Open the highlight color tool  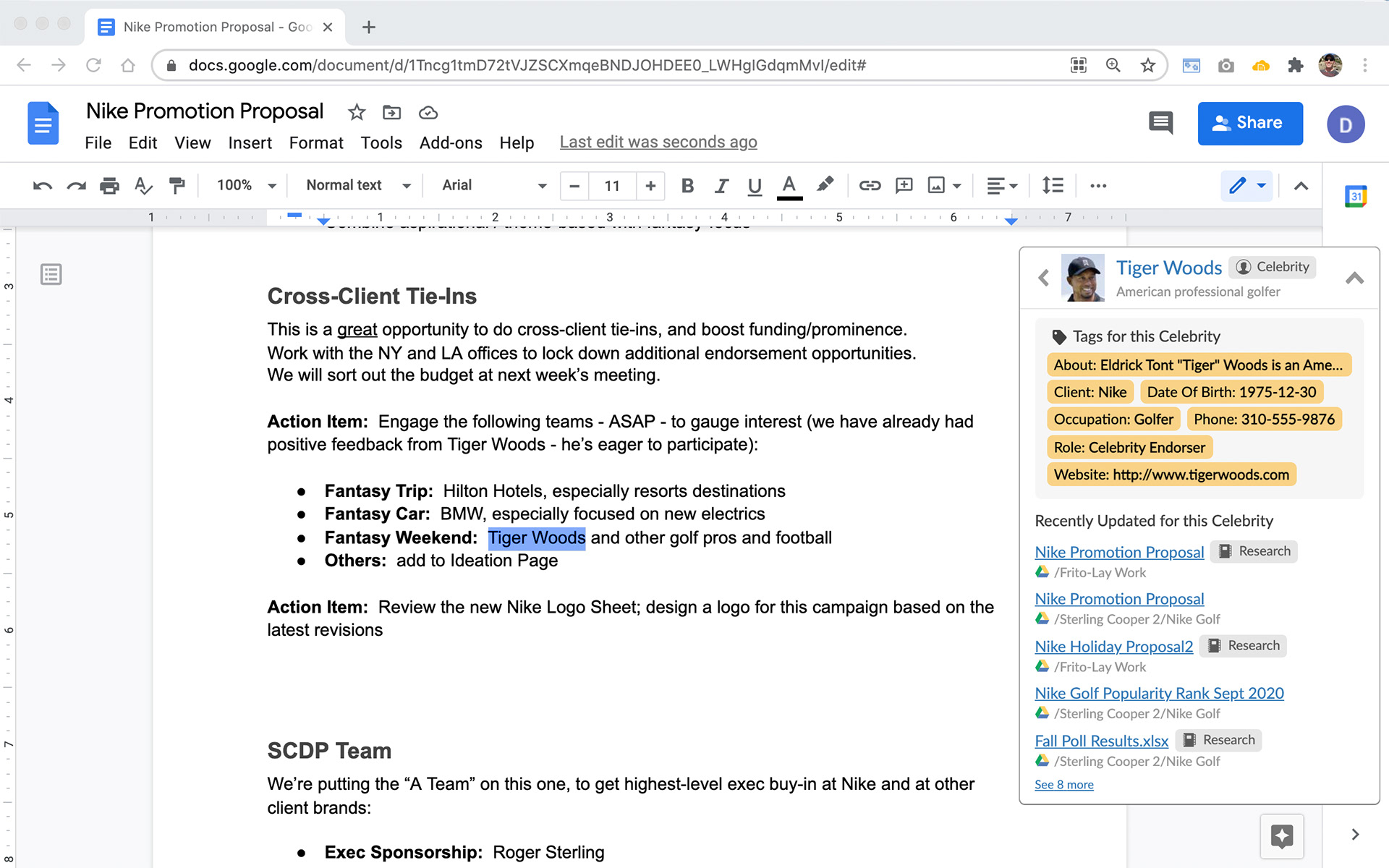(x=825, y=184)
